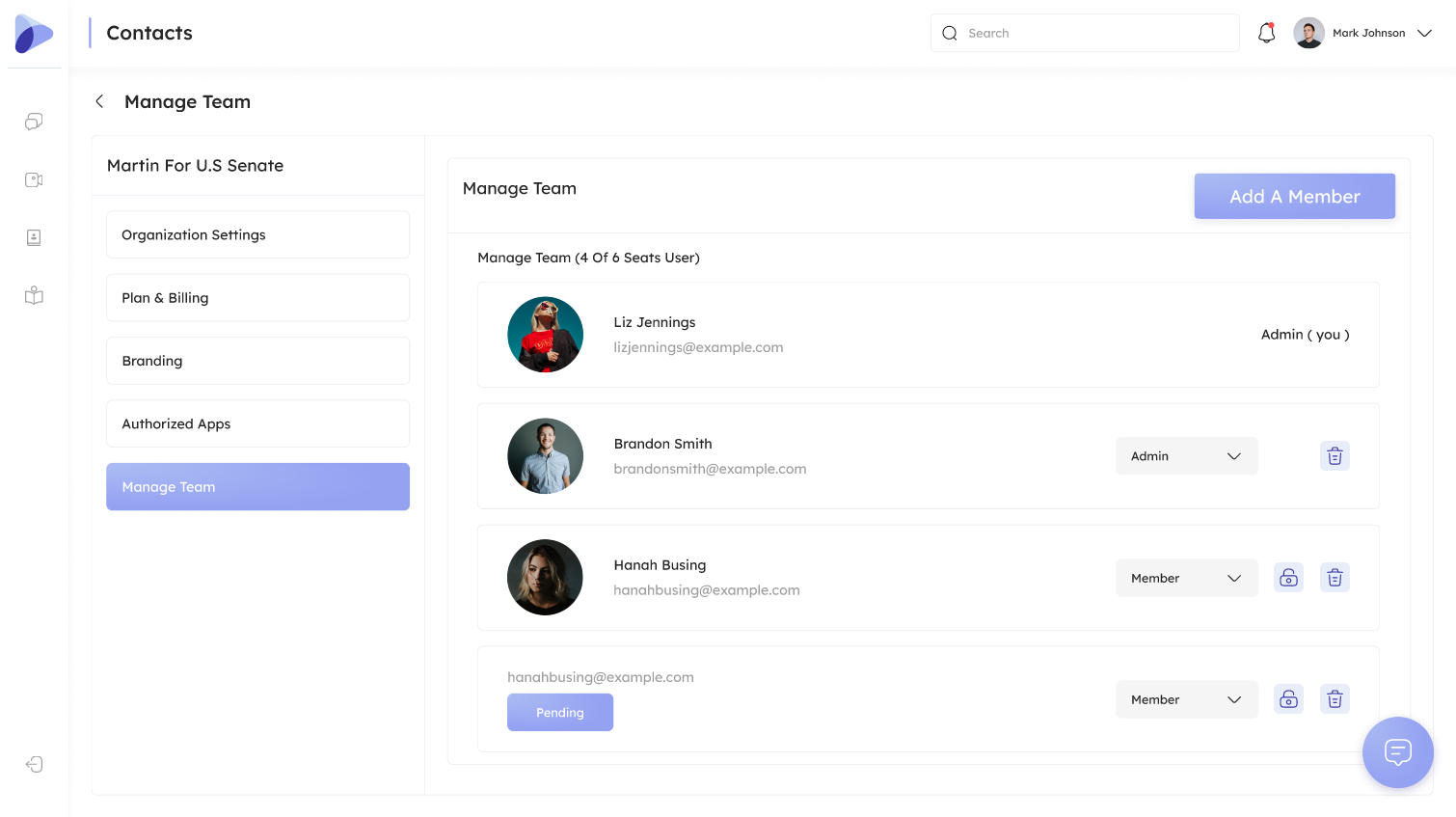This screenshot has width=1456, height=817.
Task: Click lizjennings@example.com email
Action: pos(698,347)
